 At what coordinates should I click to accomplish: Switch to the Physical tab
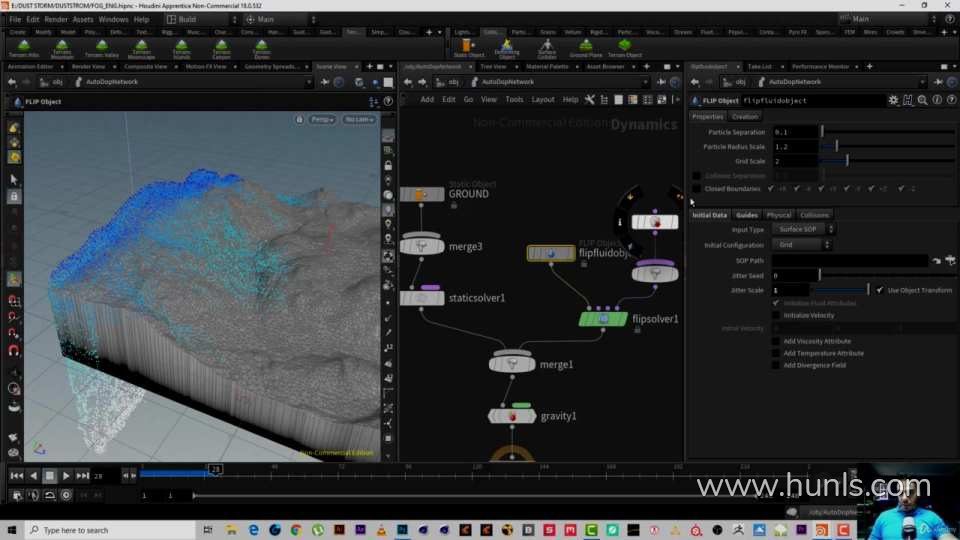[778, 215]
